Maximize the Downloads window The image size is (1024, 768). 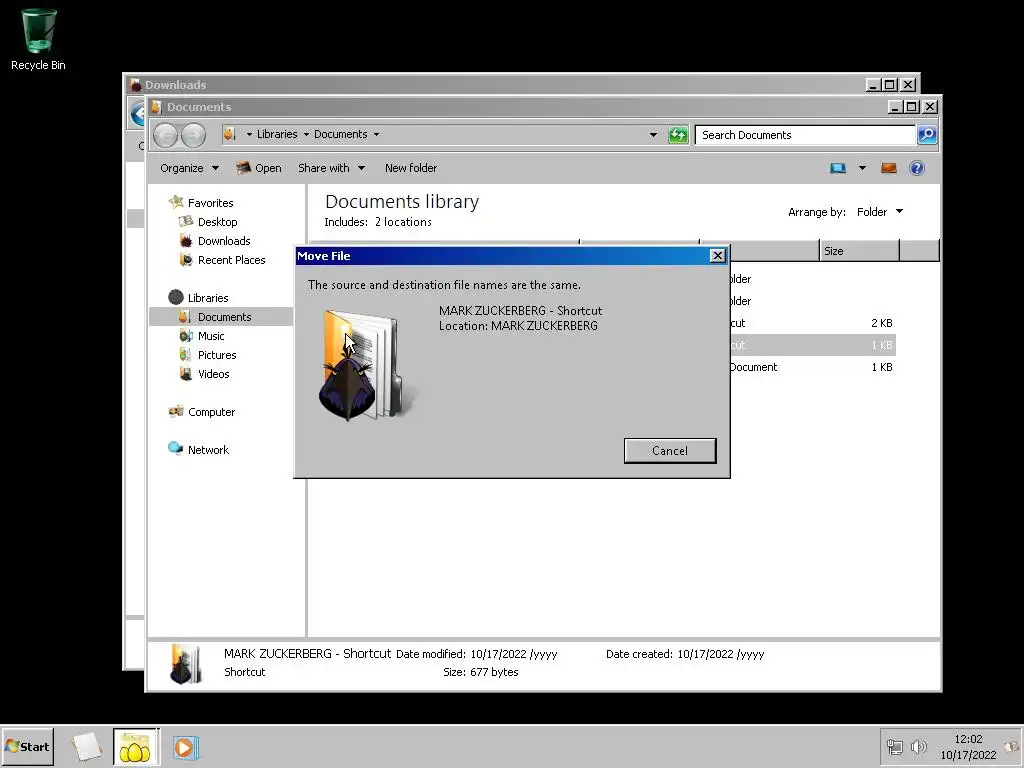pos(889,84)
